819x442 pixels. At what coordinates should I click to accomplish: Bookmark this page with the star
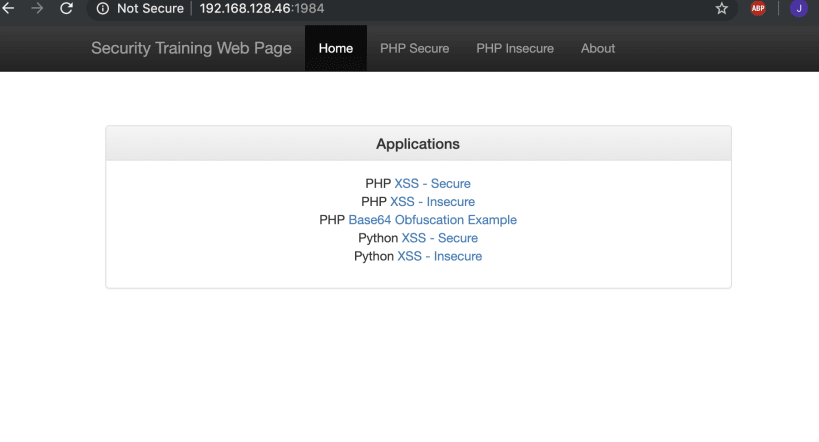tap(722, 8)
